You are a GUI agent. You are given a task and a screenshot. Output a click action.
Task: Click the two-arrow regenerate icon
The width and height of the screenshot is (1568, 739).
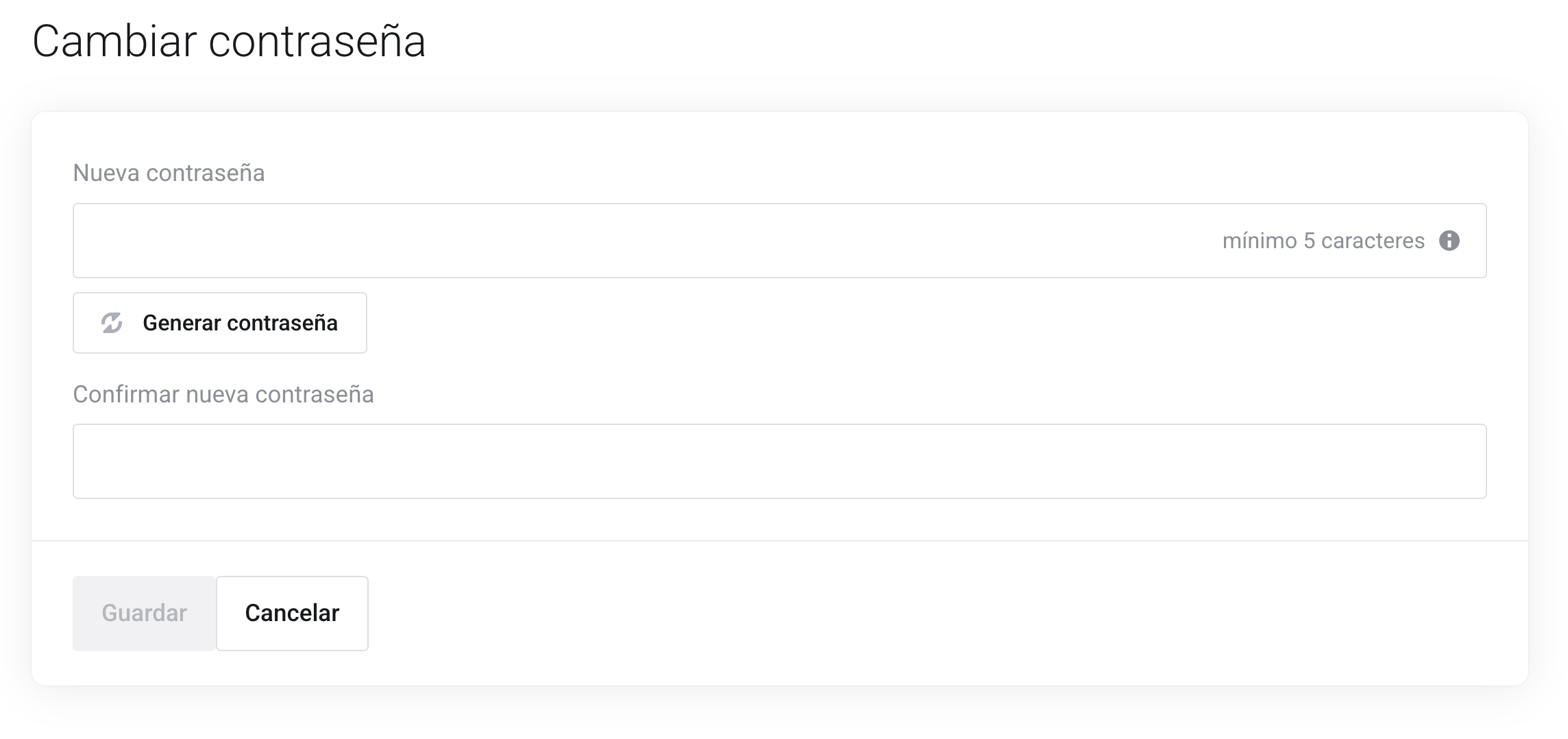[112, 323]
